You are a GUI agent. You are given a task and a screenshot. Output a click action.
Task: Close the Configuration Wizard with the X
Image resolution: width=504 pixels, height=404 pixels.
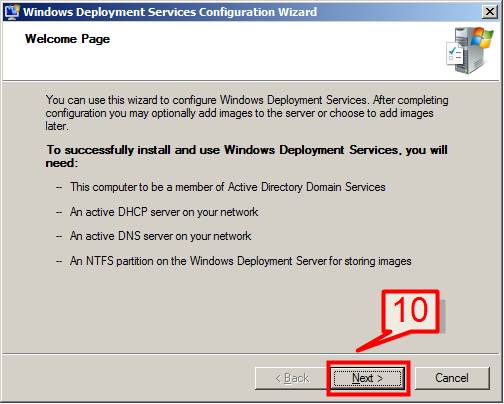coord(490,12)
